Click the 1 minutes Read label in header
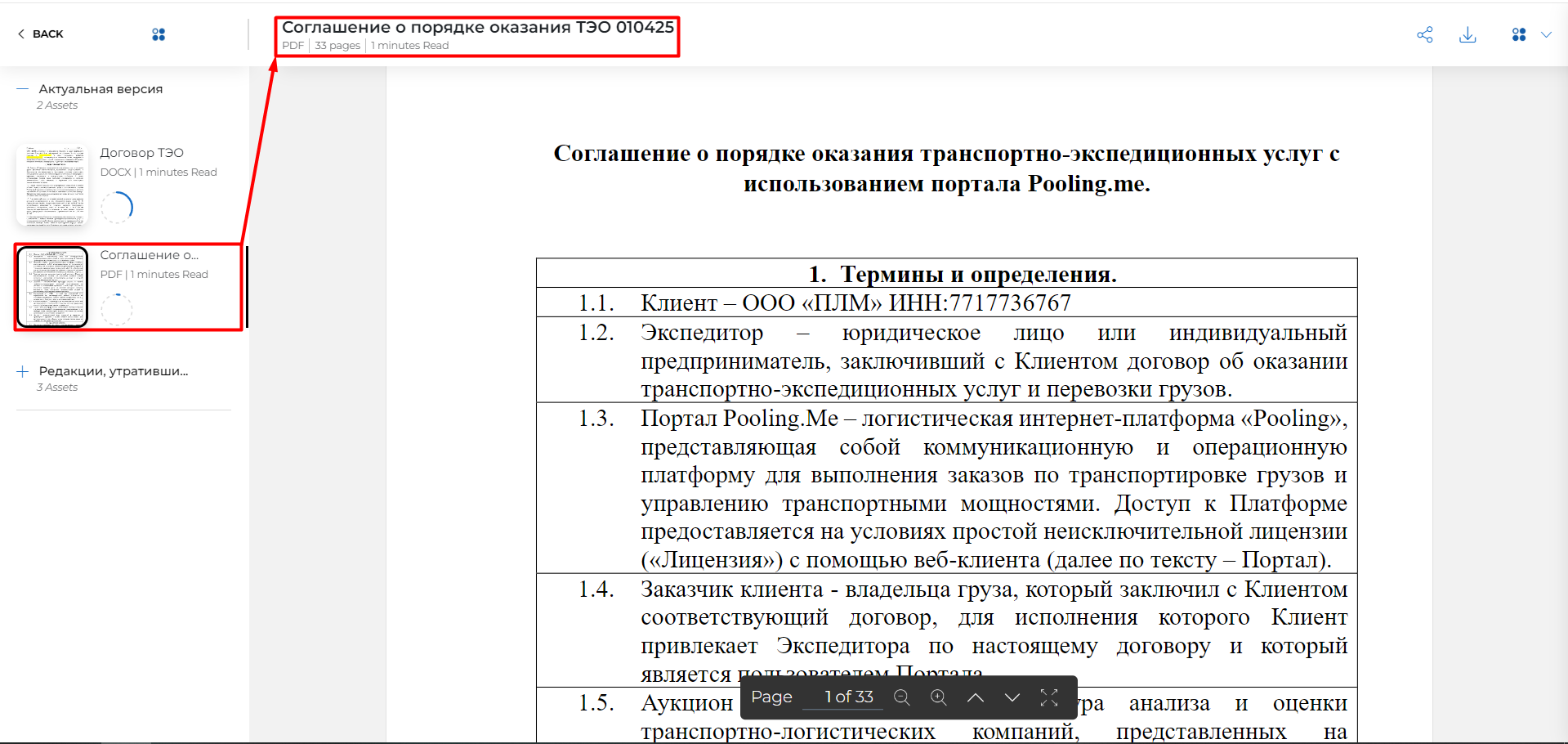This screenshot has width=1568, height=744. pos(409,46)
